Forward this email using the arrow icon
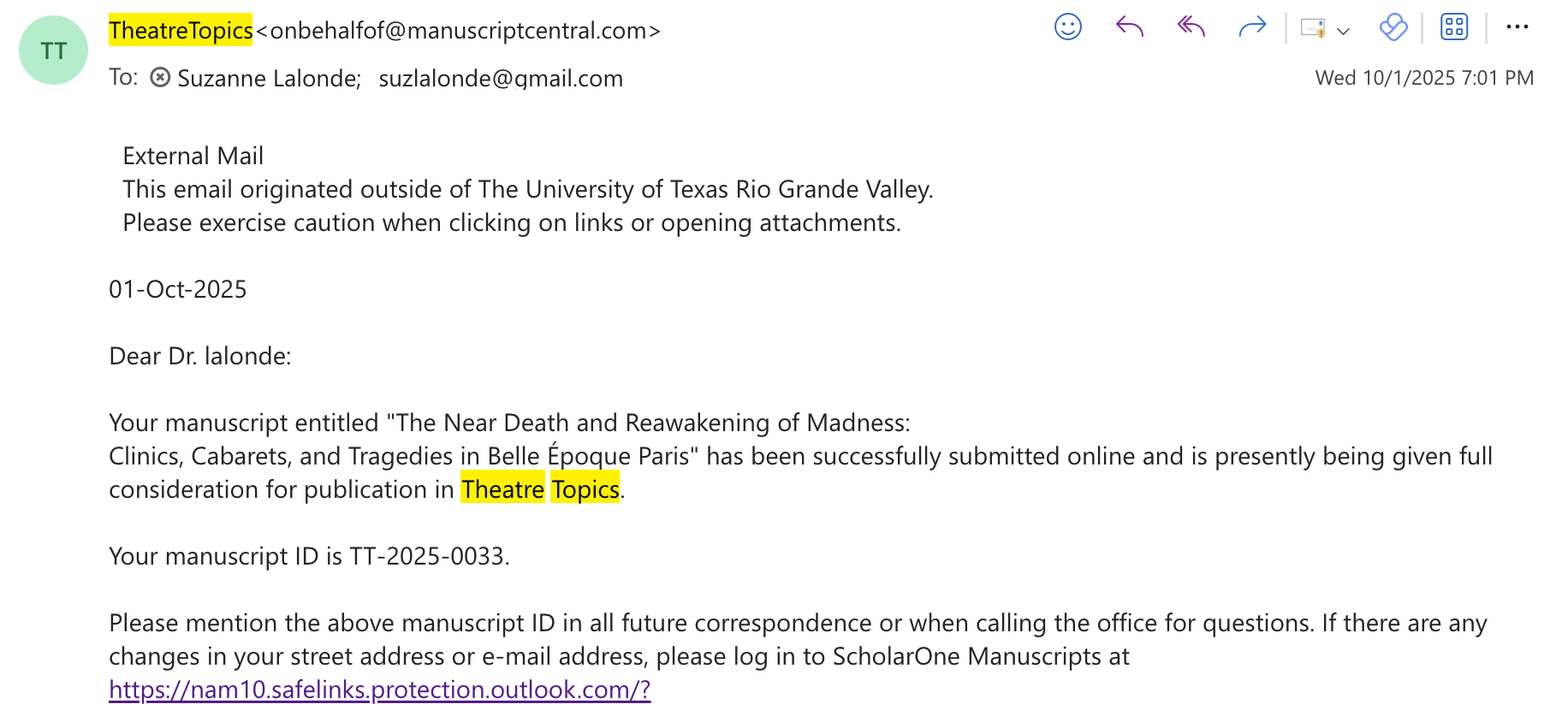This screenshot has width=1568, height=704. click(x=1252, y=27)
